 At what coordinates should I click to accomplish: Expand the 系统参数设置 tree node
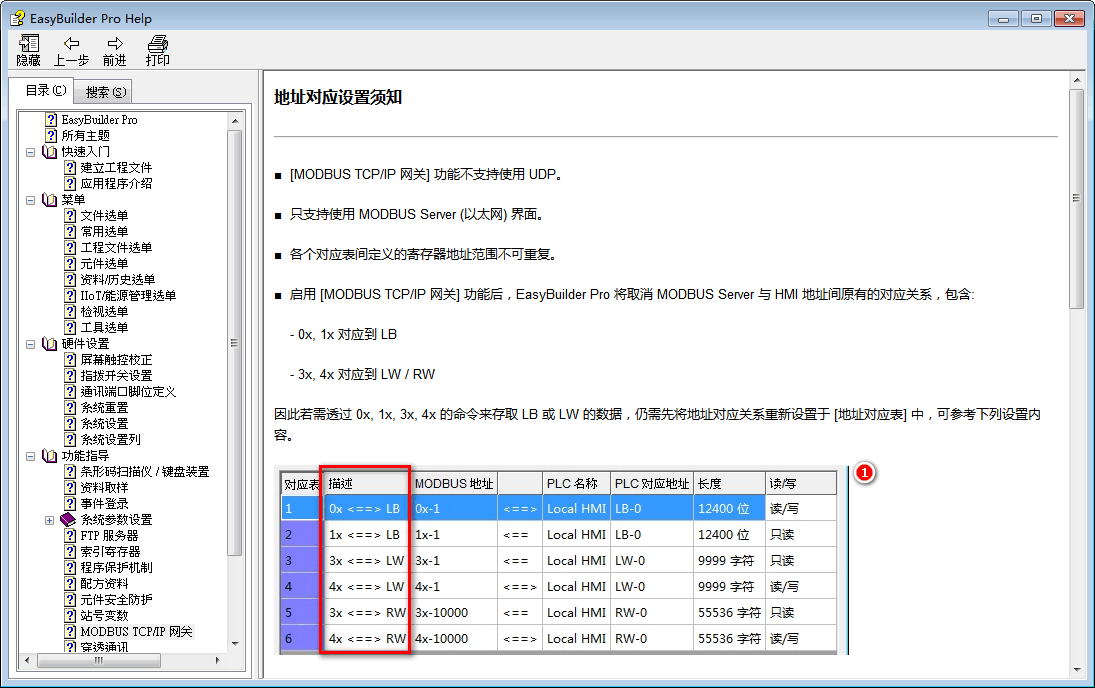(49, 520)
